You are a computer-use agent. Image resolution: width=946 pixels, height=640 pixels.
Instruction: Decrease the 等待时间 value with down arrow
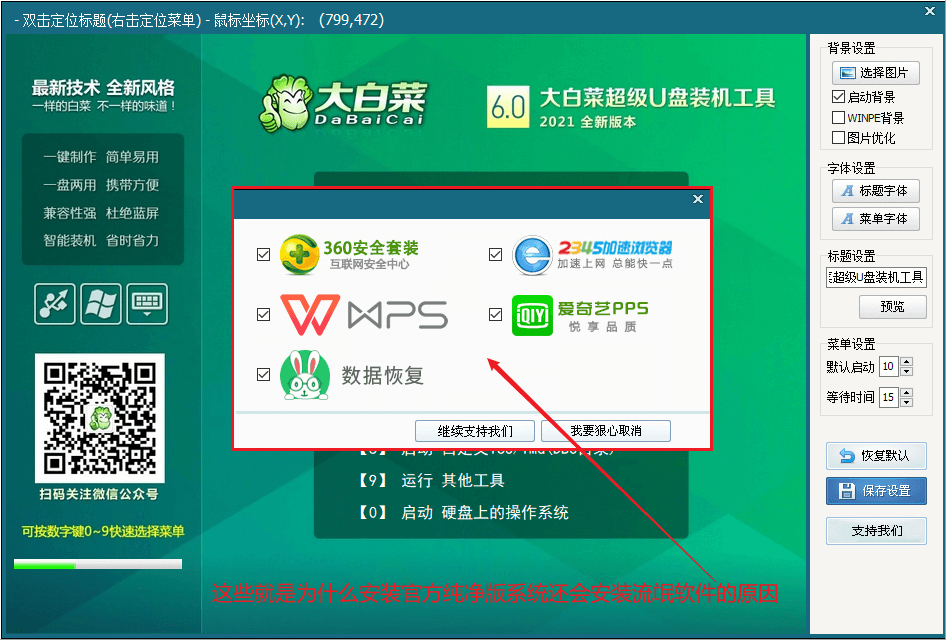[x=906, y=402]
